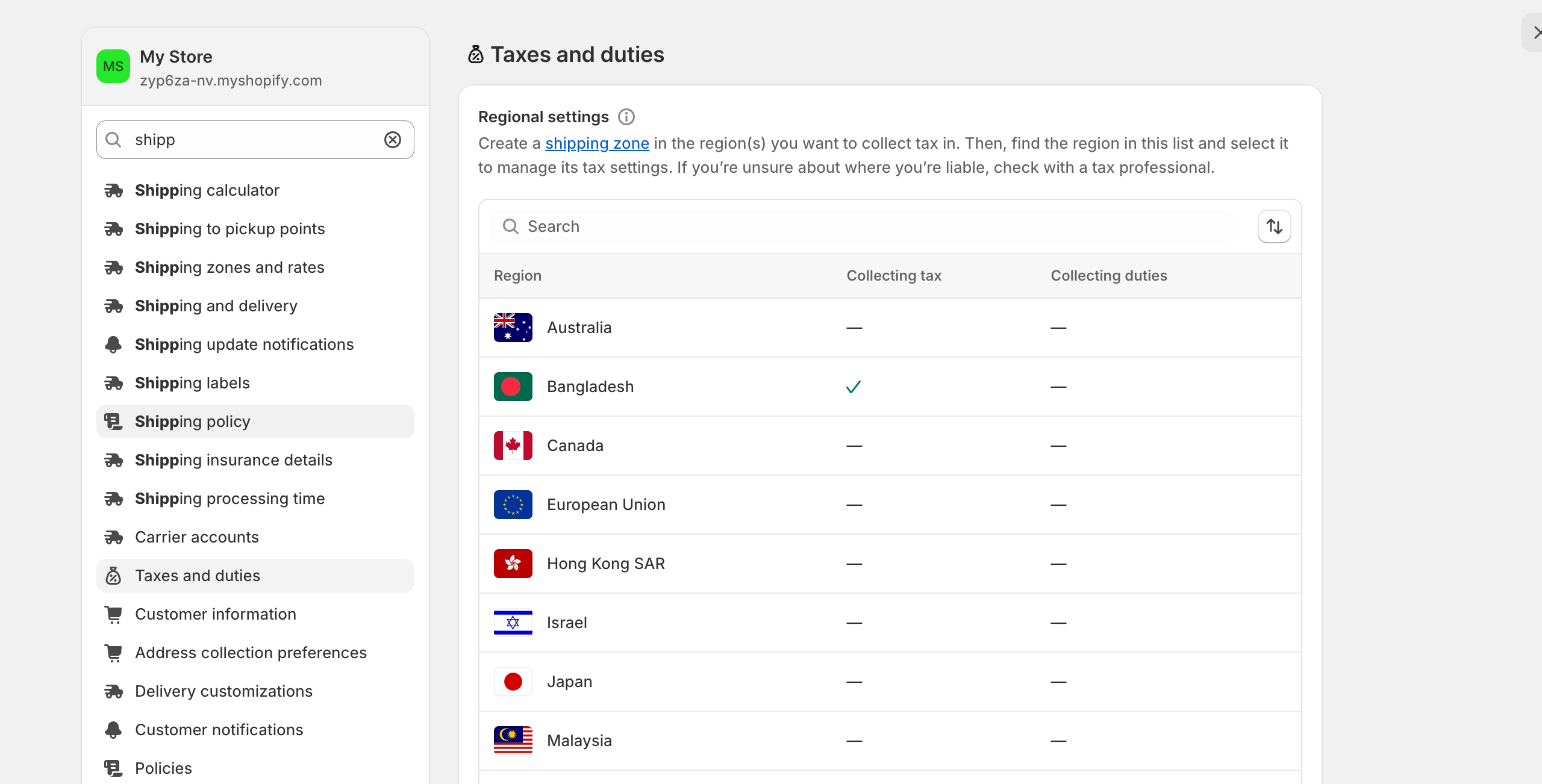Click the Australia flag icon

coord(513,328)
